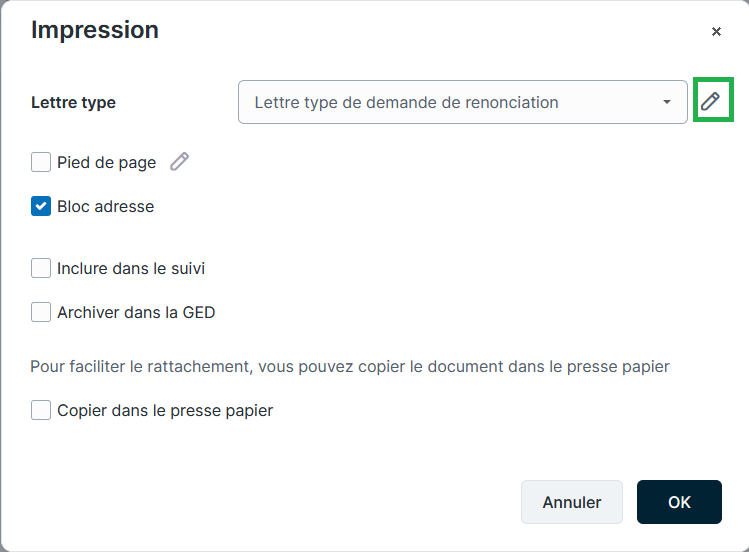Enable the Copier dans le presse papier checkbox
The image size is (749, 552).
coord(41,410)
